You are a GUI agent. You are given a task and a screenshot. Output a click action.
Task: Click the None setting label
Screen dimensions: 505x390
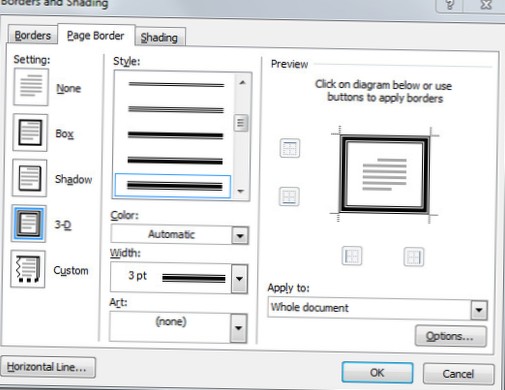pyautogui.click(x=68, y=88)
